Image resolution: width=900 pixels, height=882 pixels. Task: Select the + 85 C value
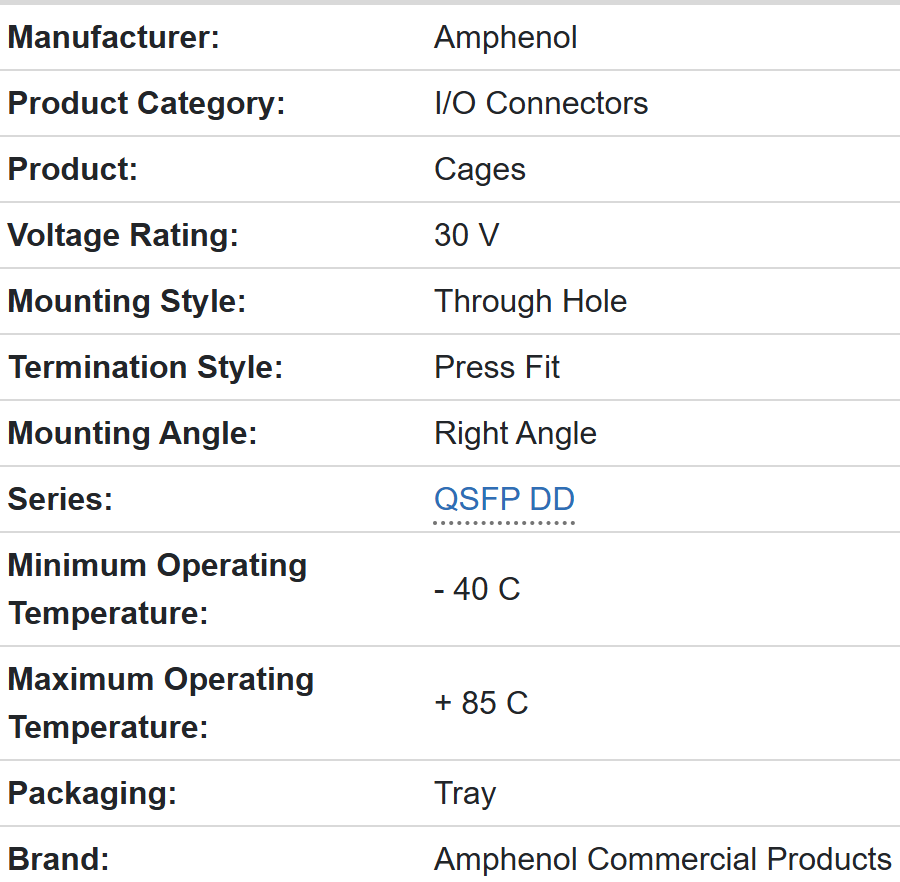(x=480, y=703)
